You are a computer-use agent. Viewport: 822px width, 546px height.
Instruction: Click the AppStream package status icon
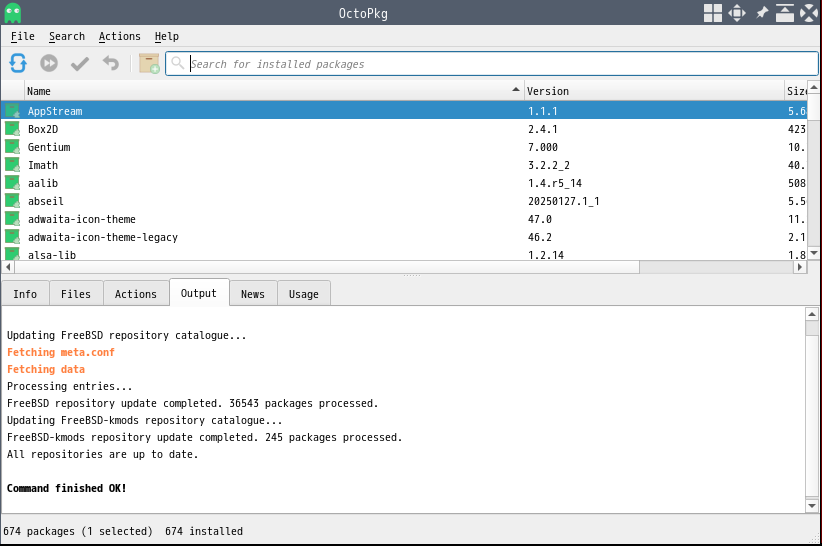coord(13,111)
